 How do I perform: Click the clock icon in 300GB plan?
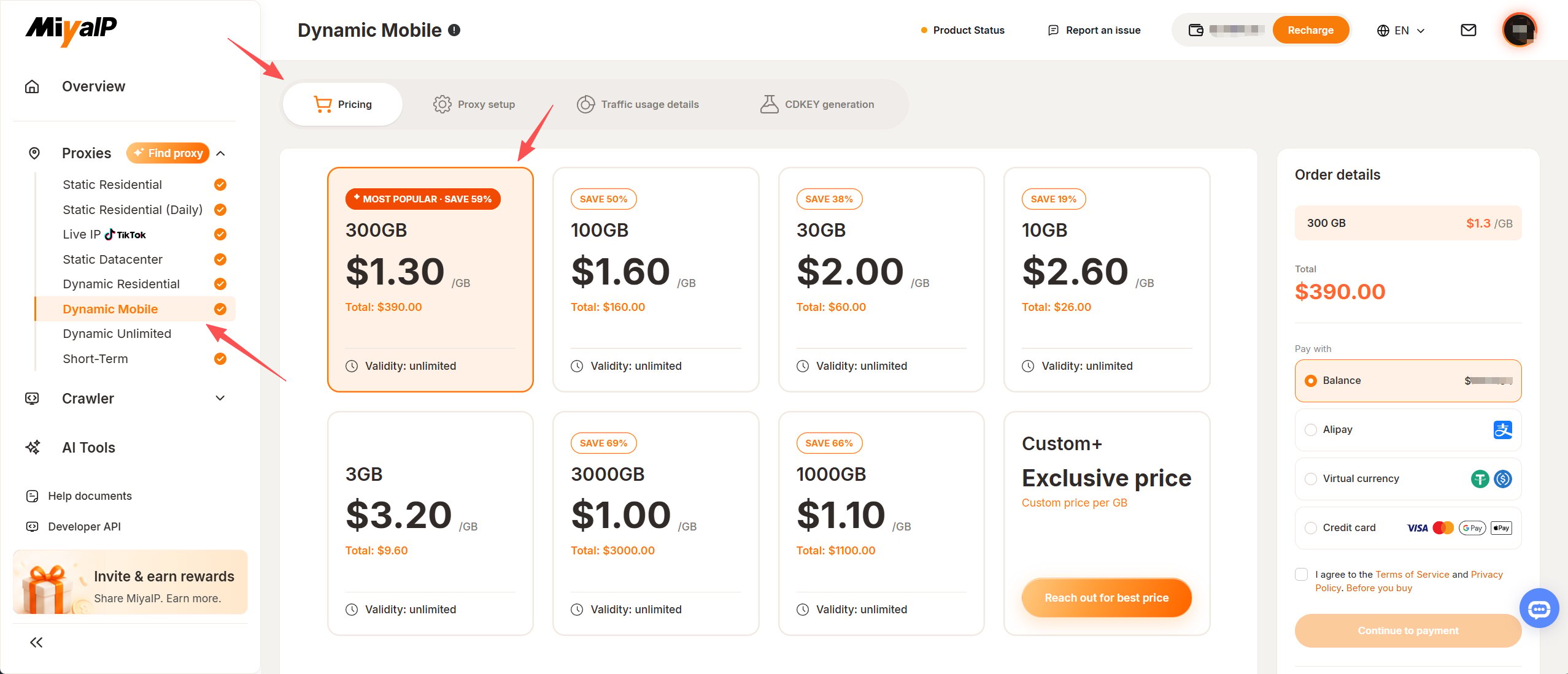click(352, 366)
